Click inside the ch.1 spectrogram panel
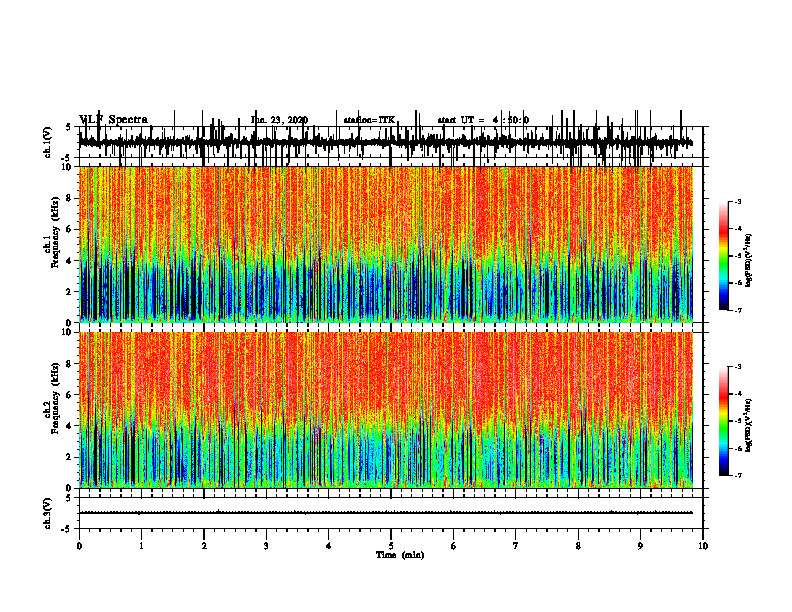 (386, 244)
